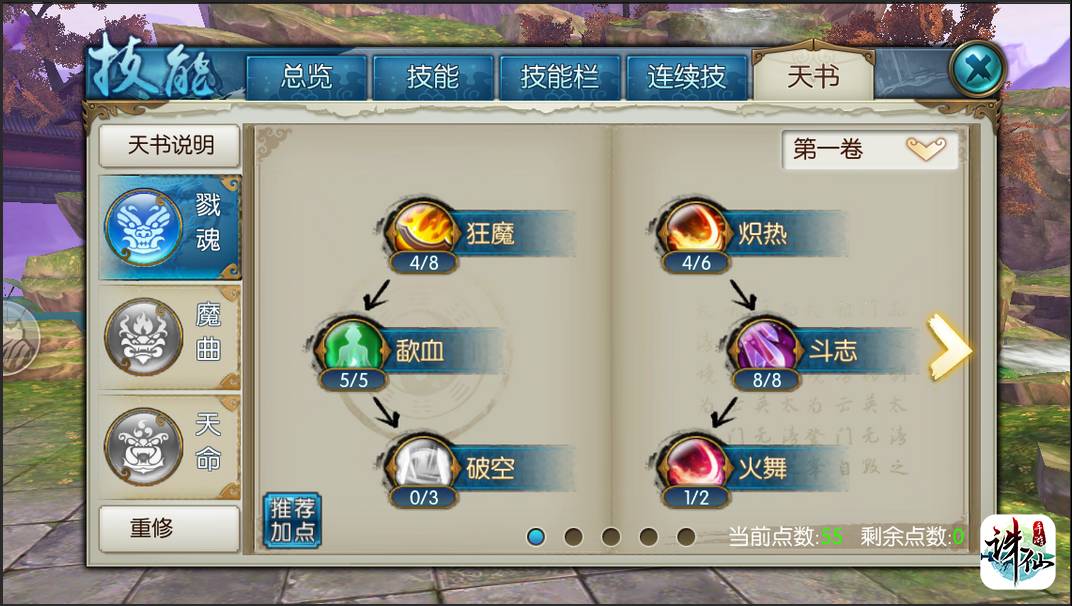Go to next page with golden arrow
The height and width of the screenshot is (606, 1072).
949,347
